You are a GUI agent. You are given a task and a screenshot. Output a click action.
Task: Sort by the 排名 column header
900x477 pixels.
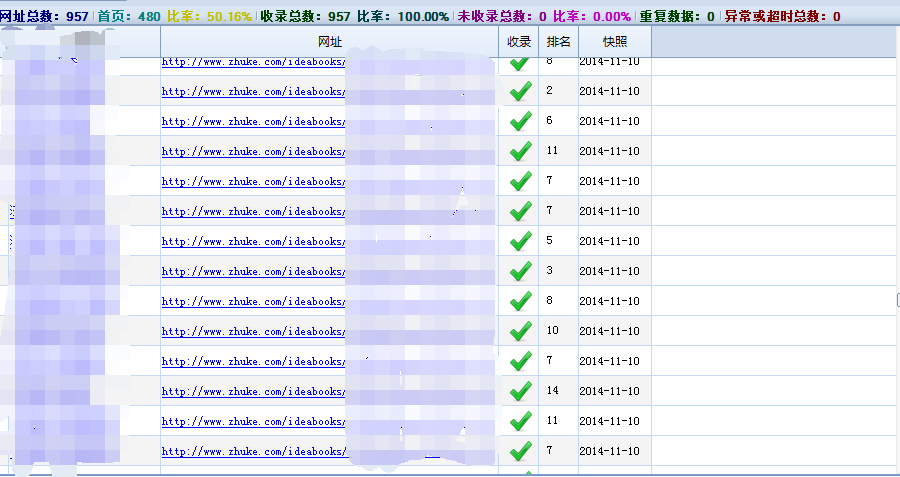(558, 42)
